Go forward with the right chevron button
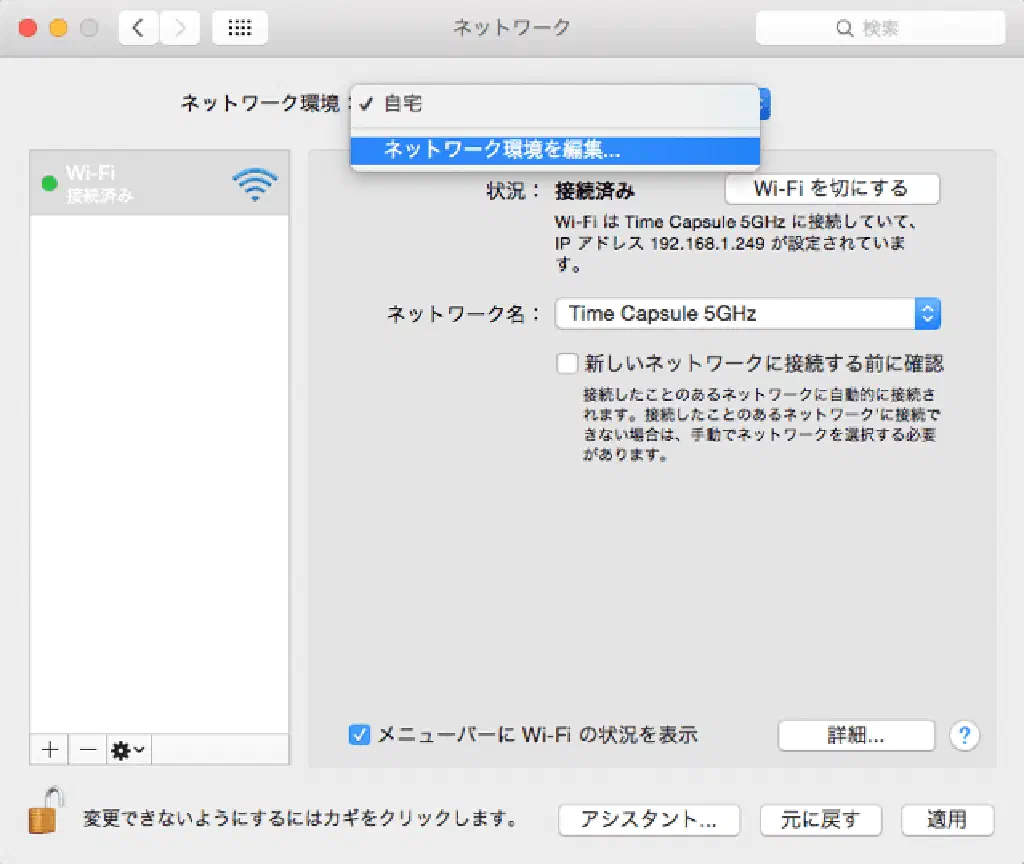 180,28
